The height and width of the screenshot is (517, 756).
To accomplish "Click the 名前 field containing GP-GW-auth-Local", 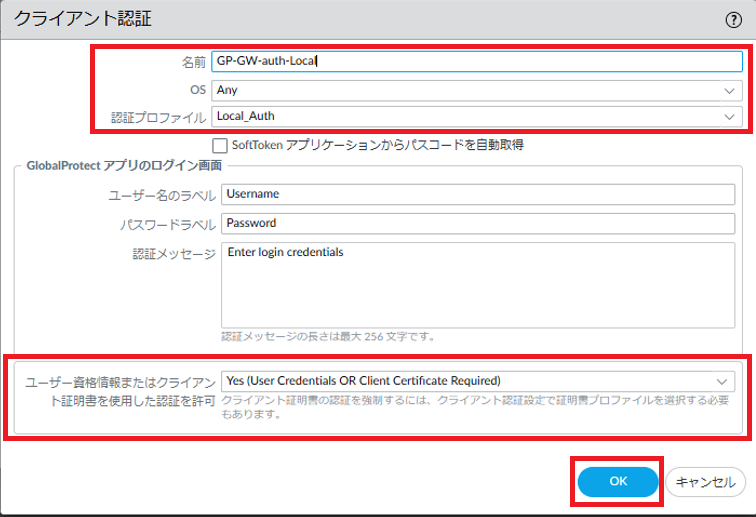I will tap(477, 61).
